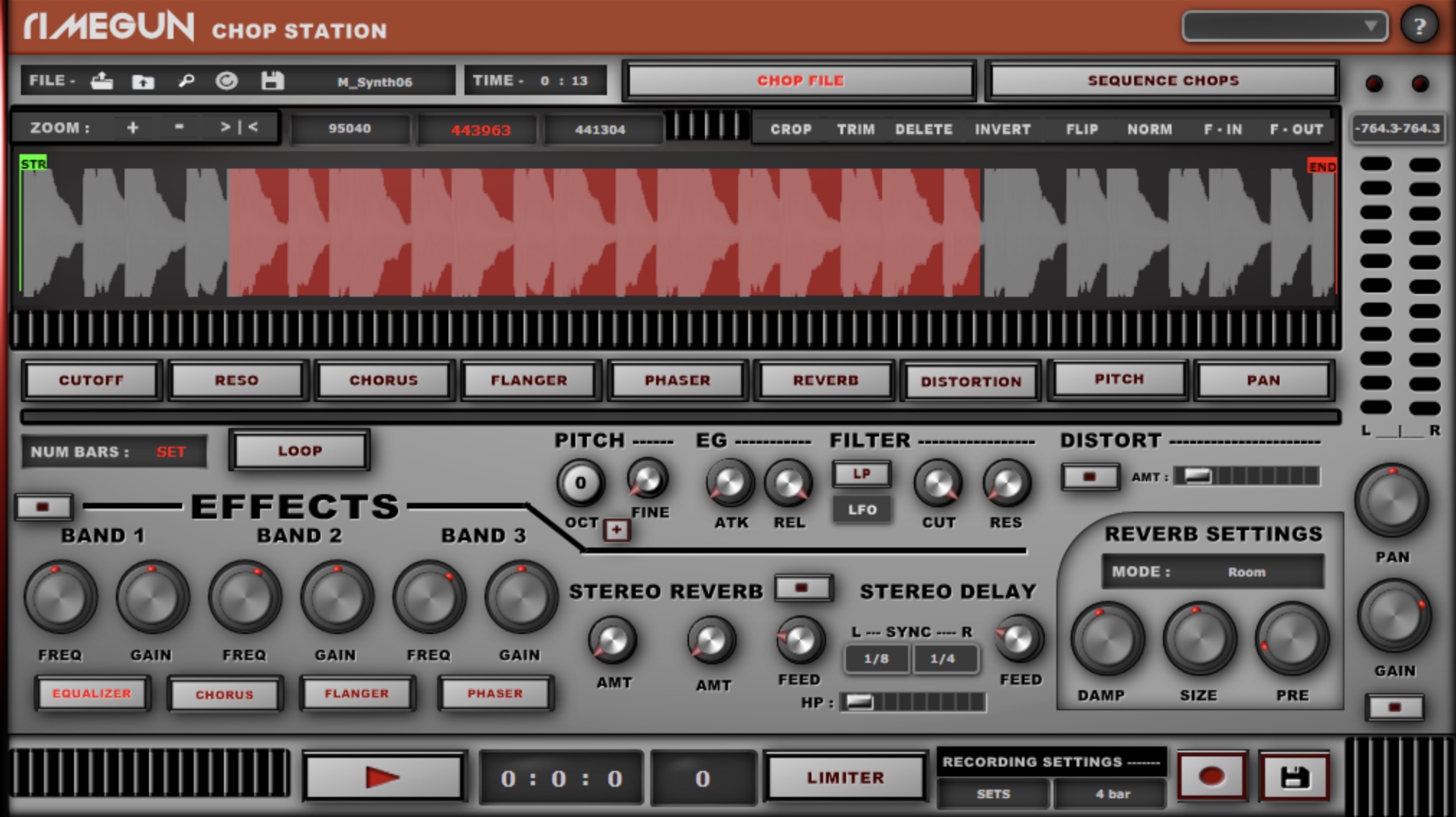Click the NORM edit button

point(1149,130)
